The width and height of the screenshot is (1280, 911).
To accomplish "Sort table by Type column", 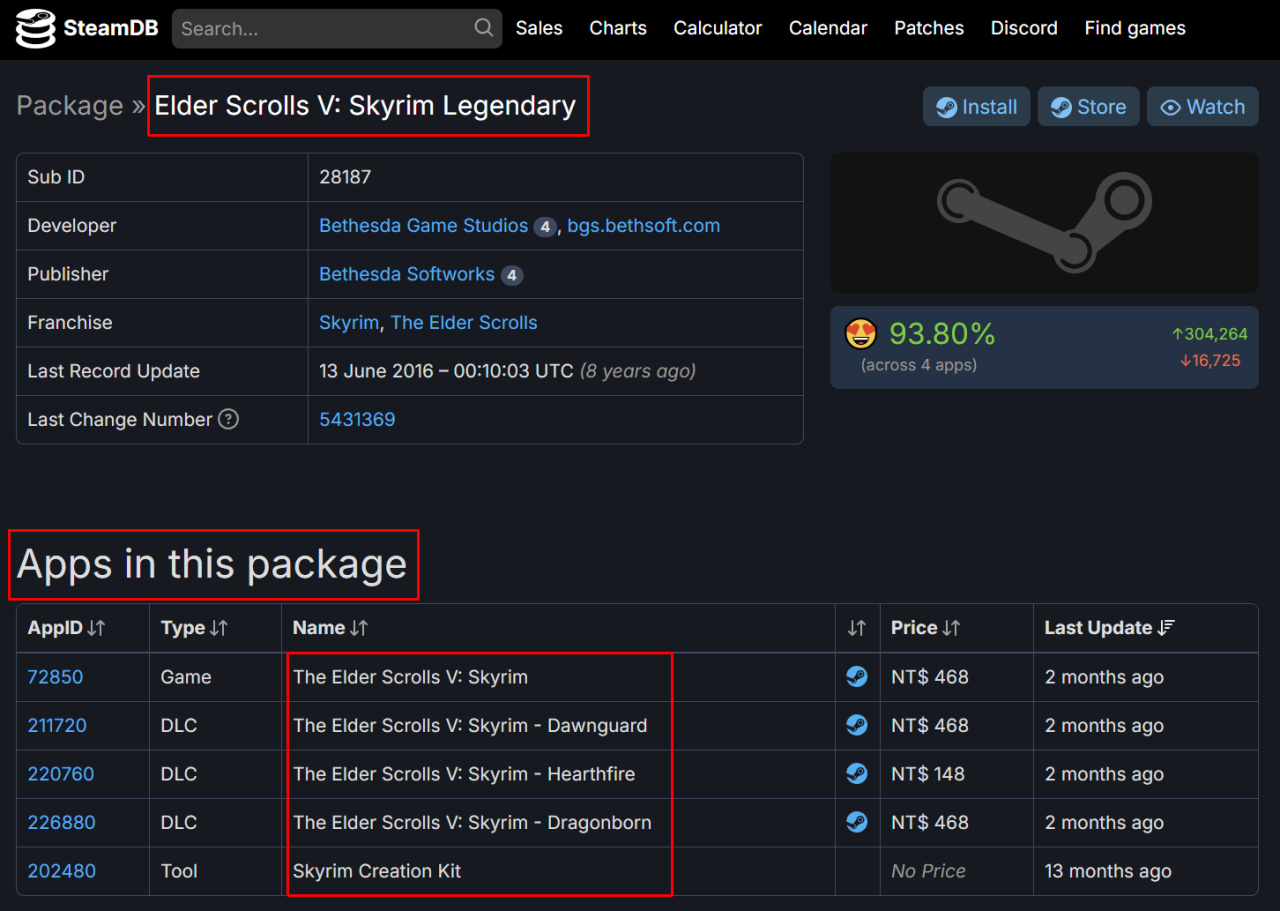I will [194, 628].
